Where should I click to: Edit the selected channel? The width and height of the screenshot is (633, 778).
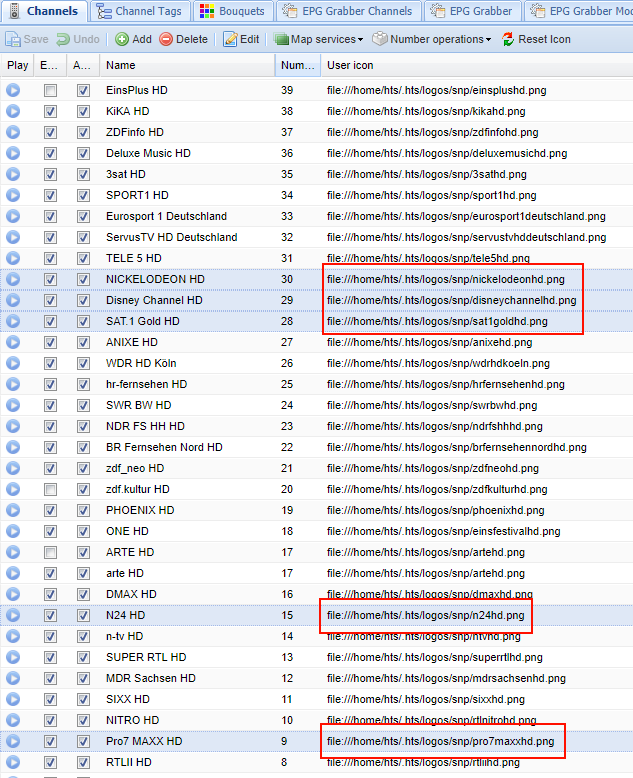coord(241,39)
